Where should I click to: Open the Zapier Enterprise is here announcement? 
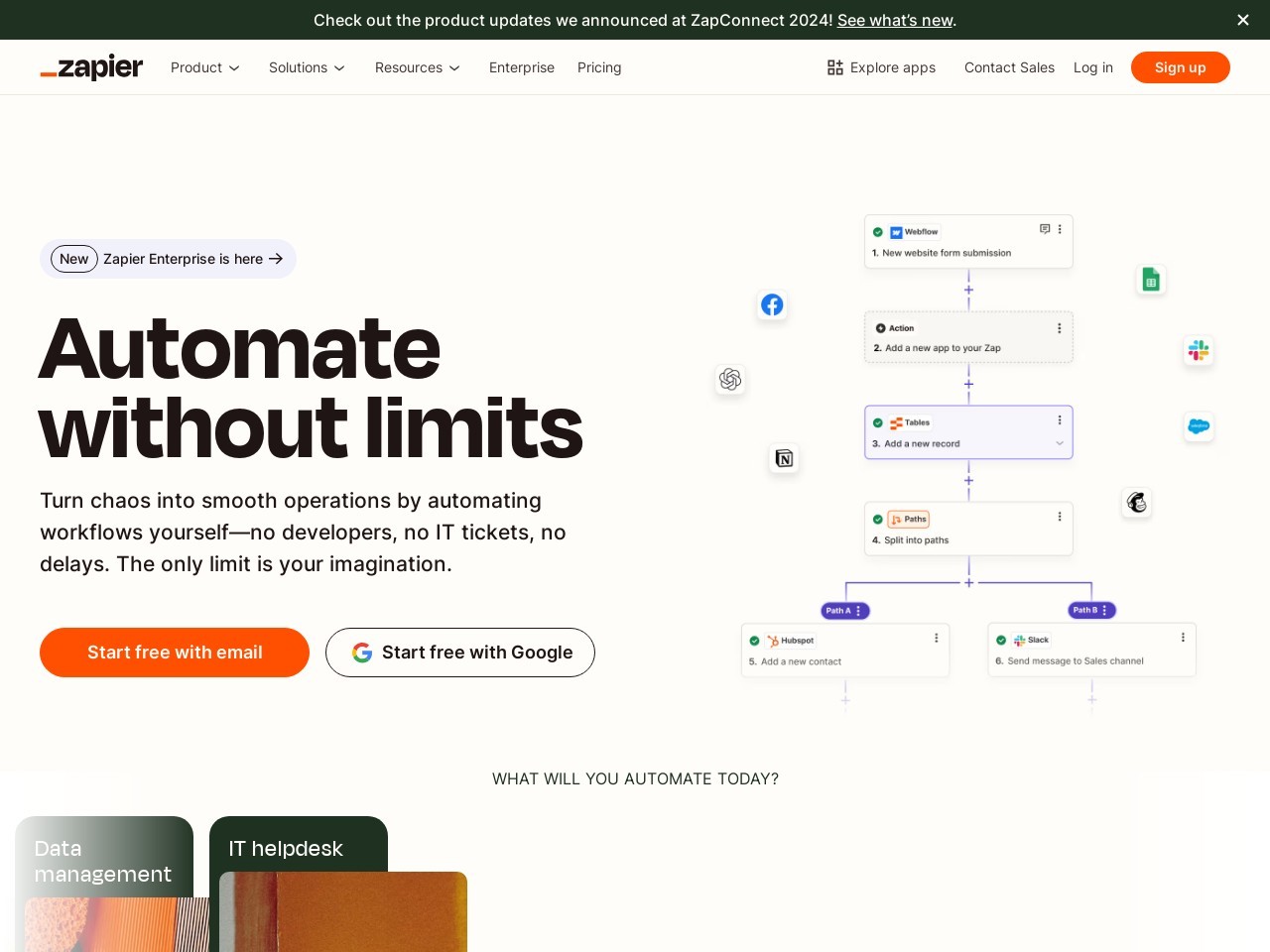tap(168, 259)
